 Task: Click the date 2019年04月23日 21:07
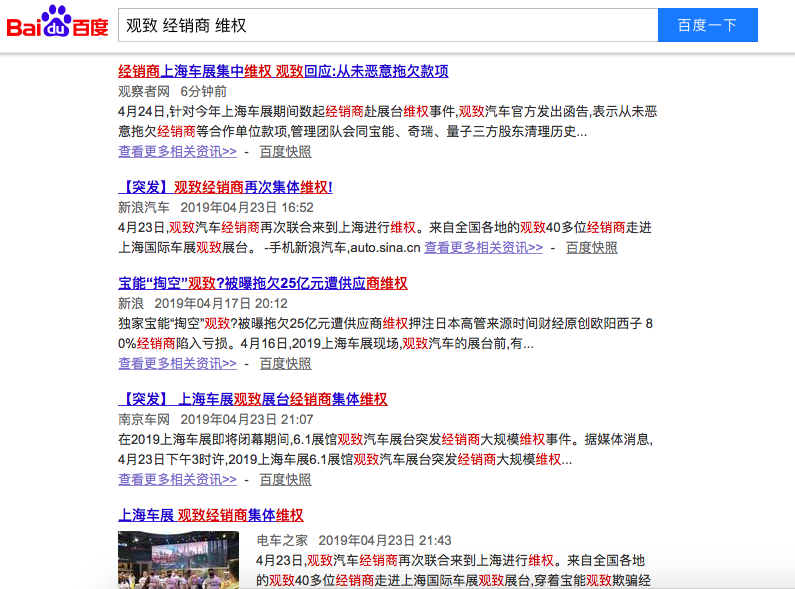[247, 419]
